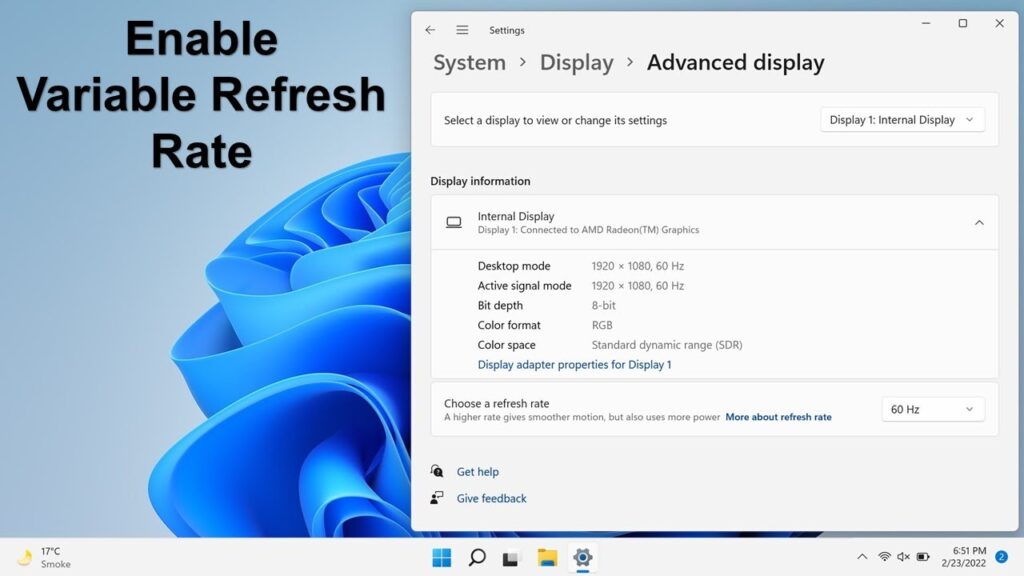1024x576 pixels.
Task: Open Display adapter properties for Display 1
Action: [x=575, y=364]
